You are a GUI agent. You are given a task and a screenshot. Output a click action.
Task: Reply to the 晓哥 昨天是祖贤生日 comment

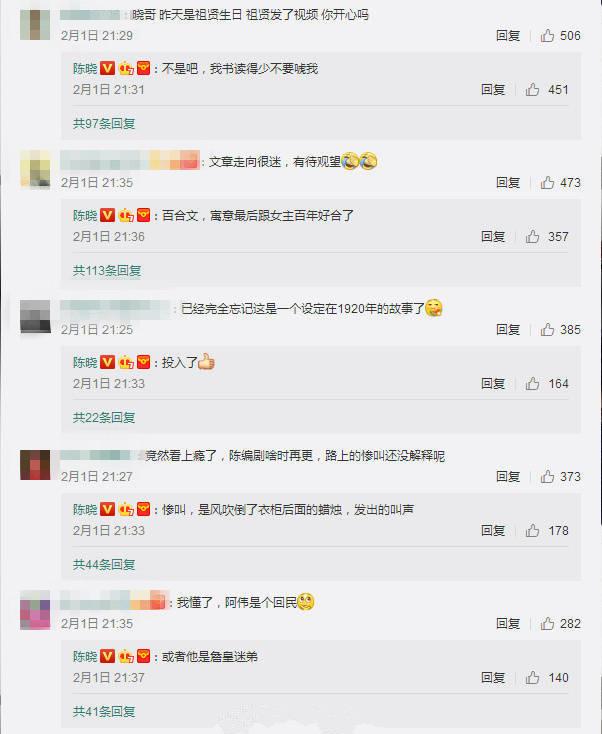pyautogui.click(x=508, y=36)
